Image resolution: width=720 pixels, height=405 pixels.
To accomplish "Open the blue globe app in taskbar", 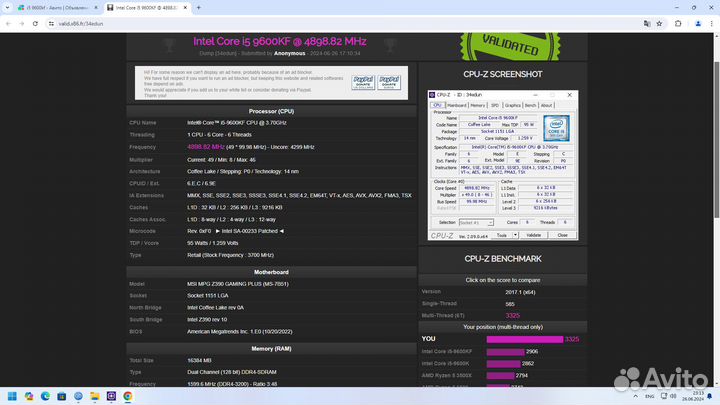I will pos(78,396).
